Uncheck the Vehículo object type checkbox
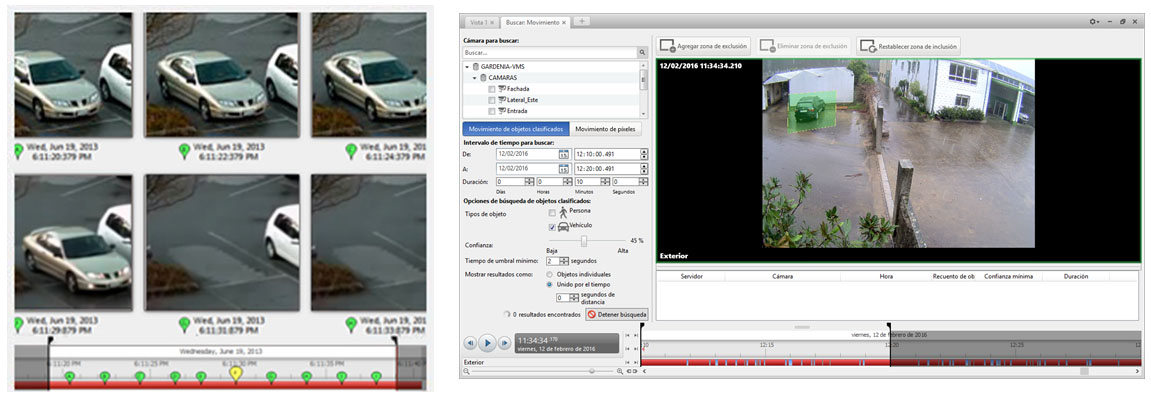 552,227
